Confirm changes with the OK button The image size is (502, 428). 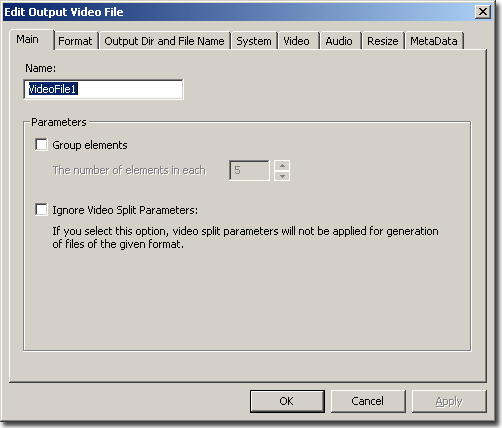[x=287, y=401]
